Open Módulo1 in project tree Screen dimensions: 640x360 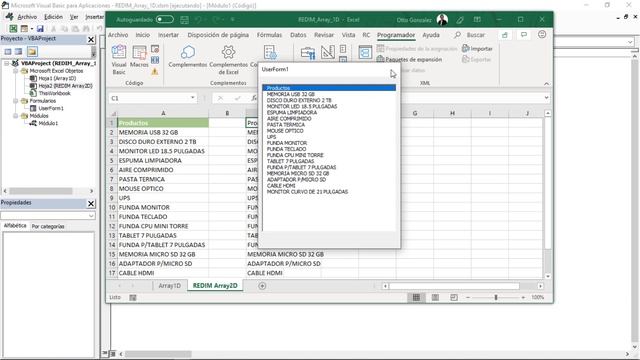click(48, 123)
